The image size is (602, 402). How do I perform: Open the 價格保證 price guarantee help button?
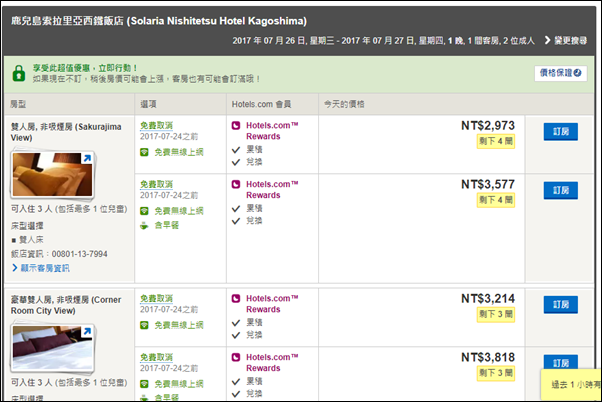coord(561,73)
